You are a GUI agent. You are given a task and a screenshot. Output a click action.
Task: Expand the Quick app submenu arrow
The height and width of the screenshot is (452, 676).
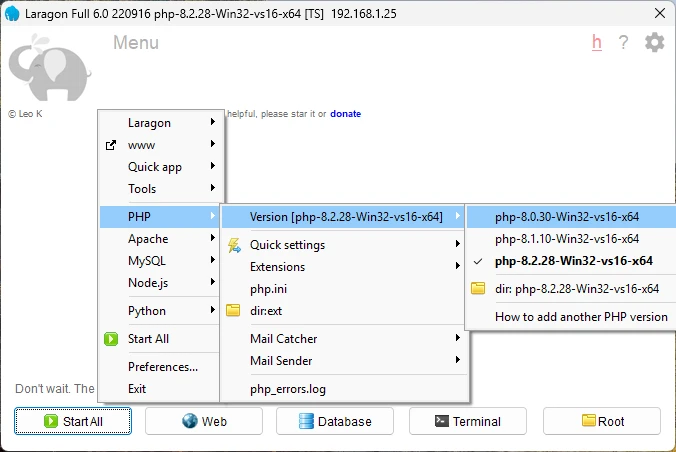coord(213,166)
